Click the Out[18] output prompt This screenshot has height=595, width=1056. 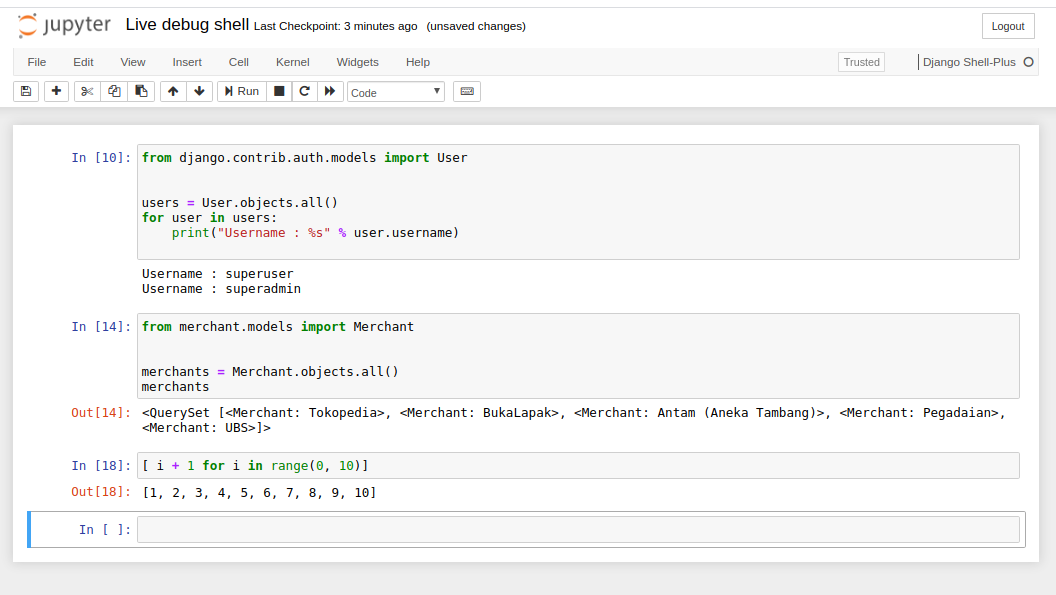point(101,492)
